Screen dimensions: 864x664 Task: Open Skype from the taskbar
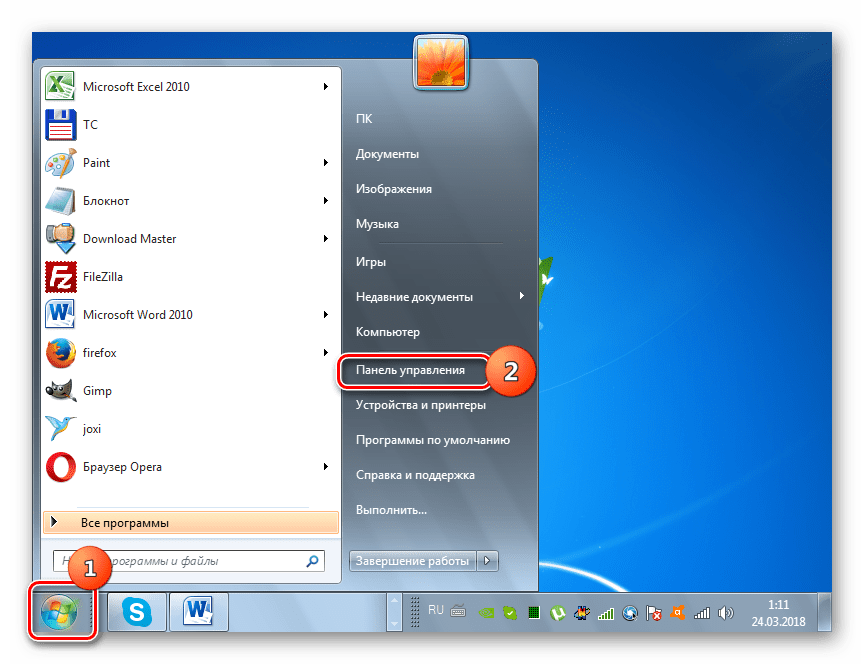point(137,612)
